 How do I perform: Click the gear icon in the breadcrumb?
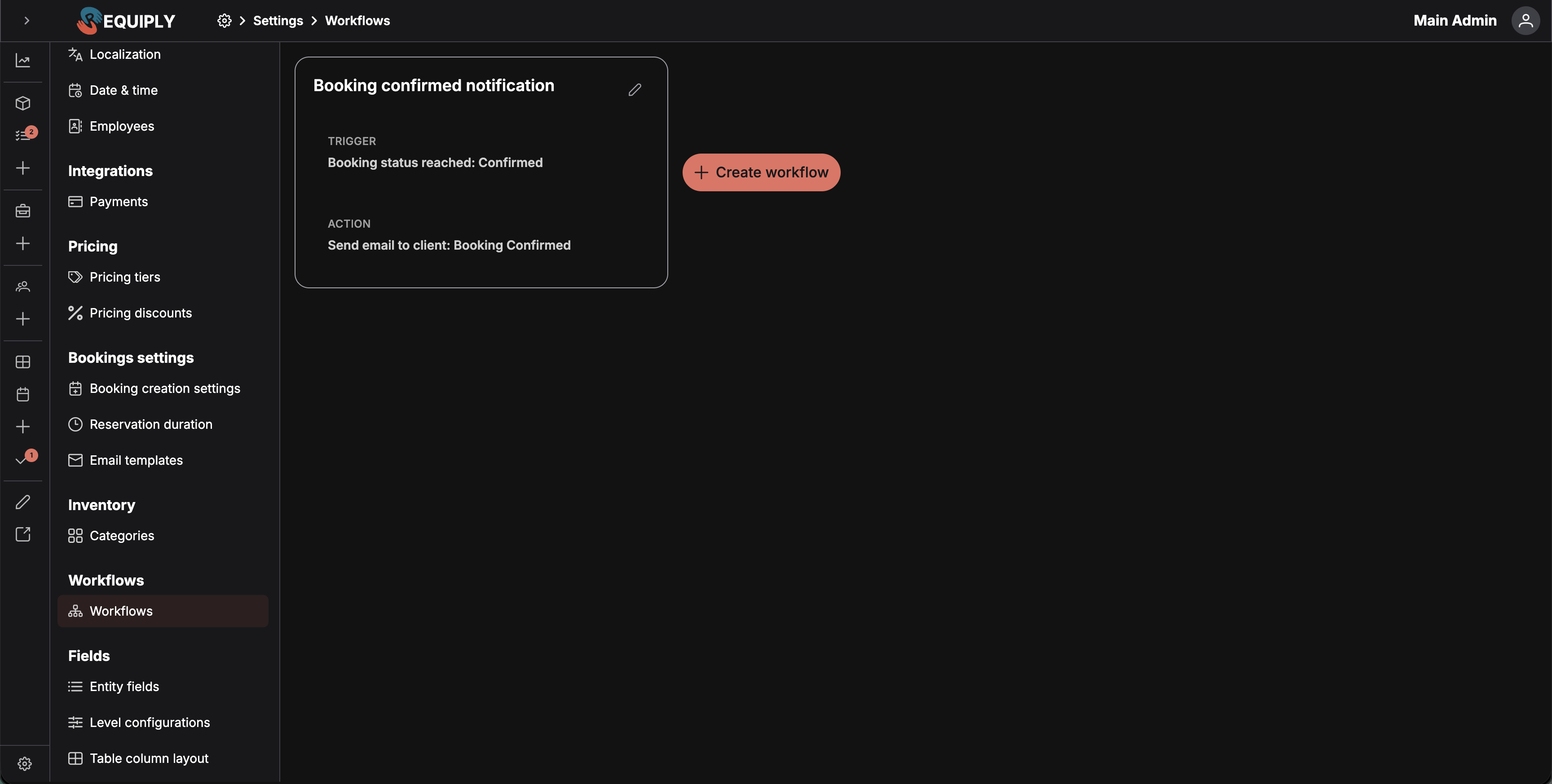(224, 21)
